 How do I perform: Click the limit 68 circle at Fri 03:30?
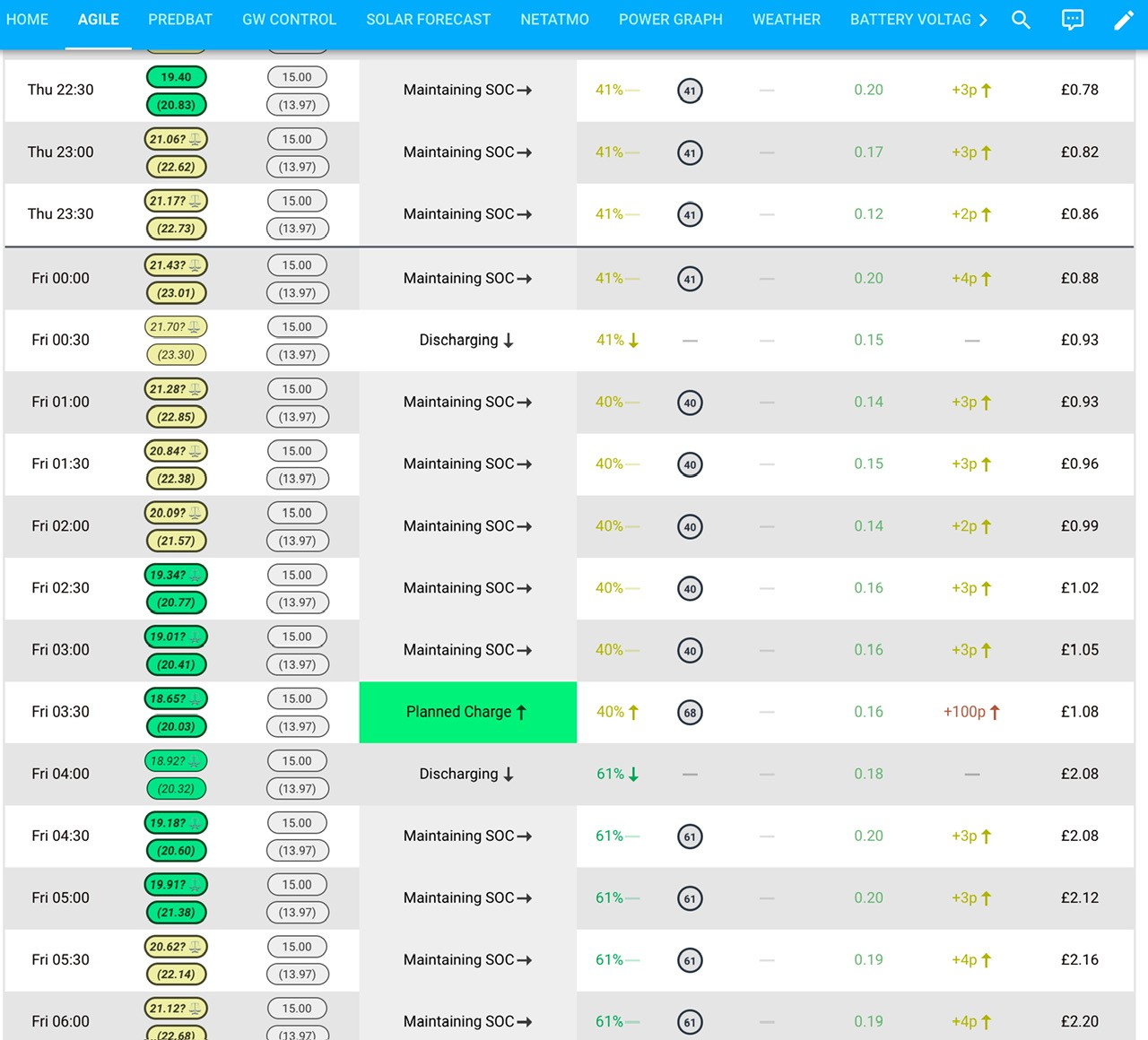click(690, 713)
